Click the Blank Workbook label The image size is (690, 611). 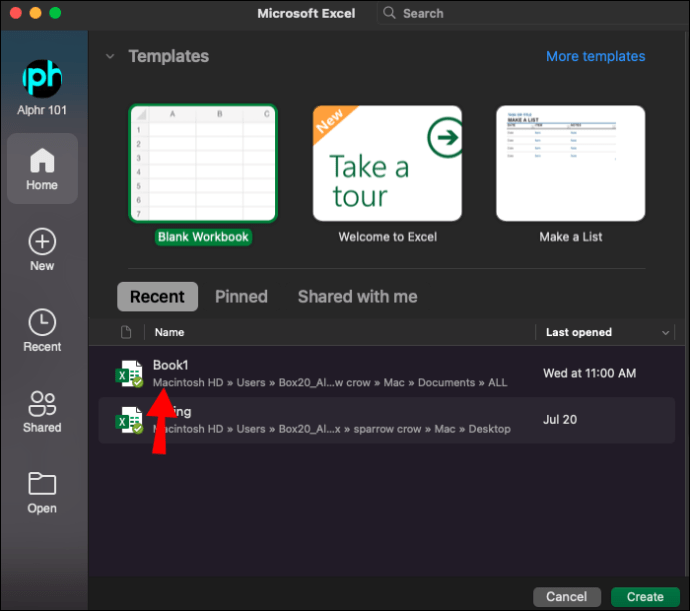point(203,237)
